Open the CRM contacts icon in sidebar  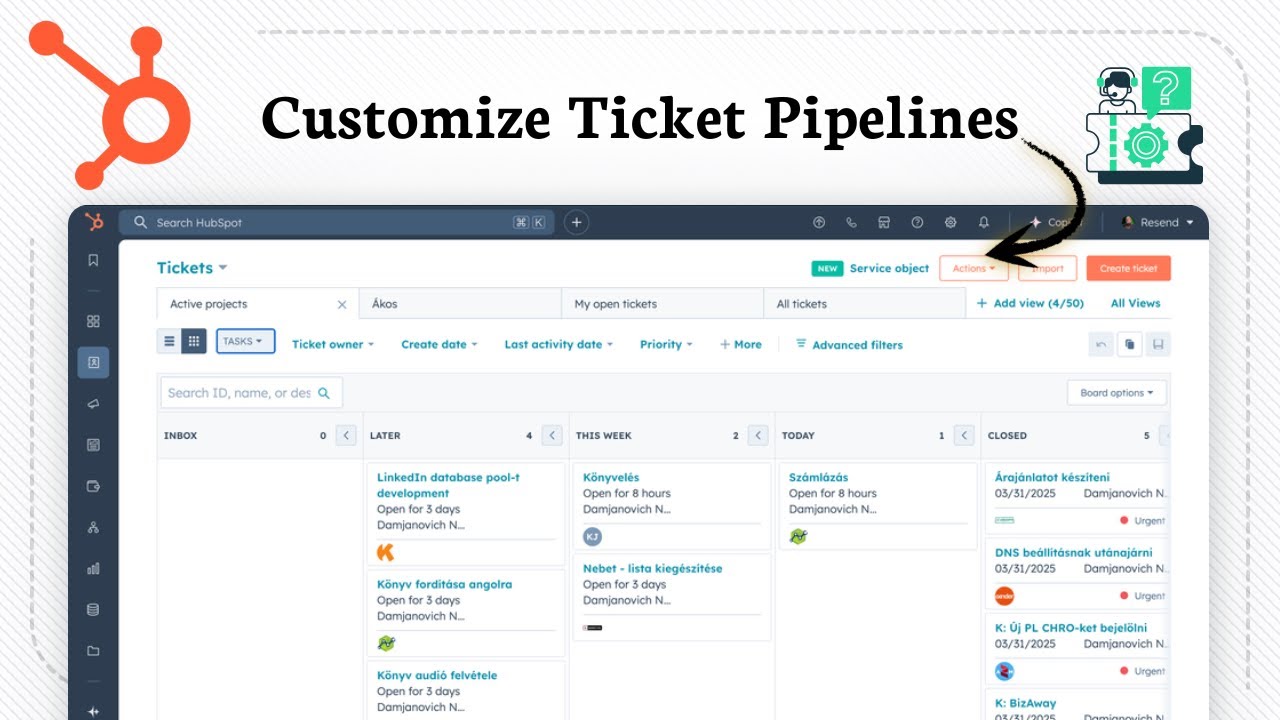pyautogui.click(x=93, y=362)
